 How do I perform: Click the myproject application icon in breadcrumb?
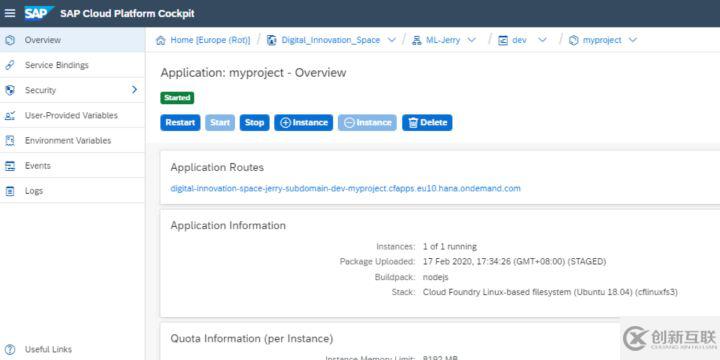(x=574, y=40)
